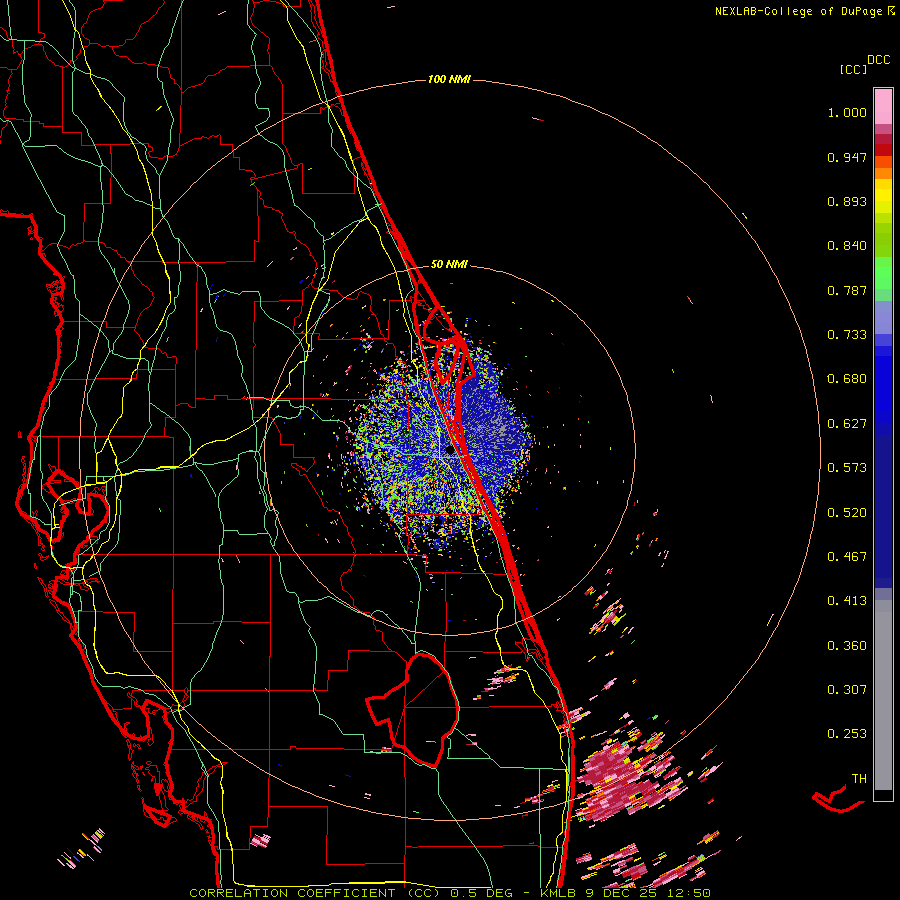900x900 pixels.
Task: Click the 0.787 color scale value
Action: pos(847,290)
